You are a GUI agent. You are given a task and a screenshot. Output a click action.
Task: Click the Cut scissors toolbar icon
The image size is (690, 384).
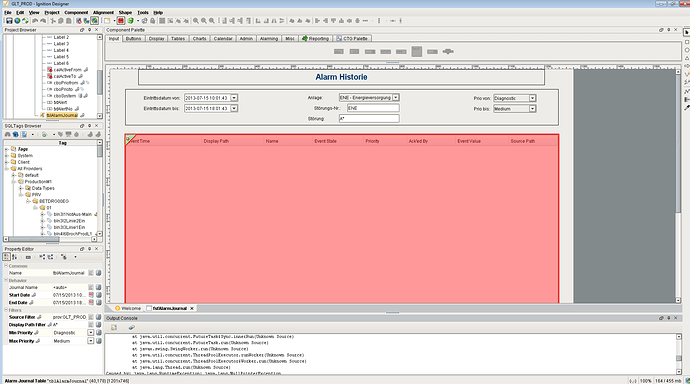[x=53, y=21]
